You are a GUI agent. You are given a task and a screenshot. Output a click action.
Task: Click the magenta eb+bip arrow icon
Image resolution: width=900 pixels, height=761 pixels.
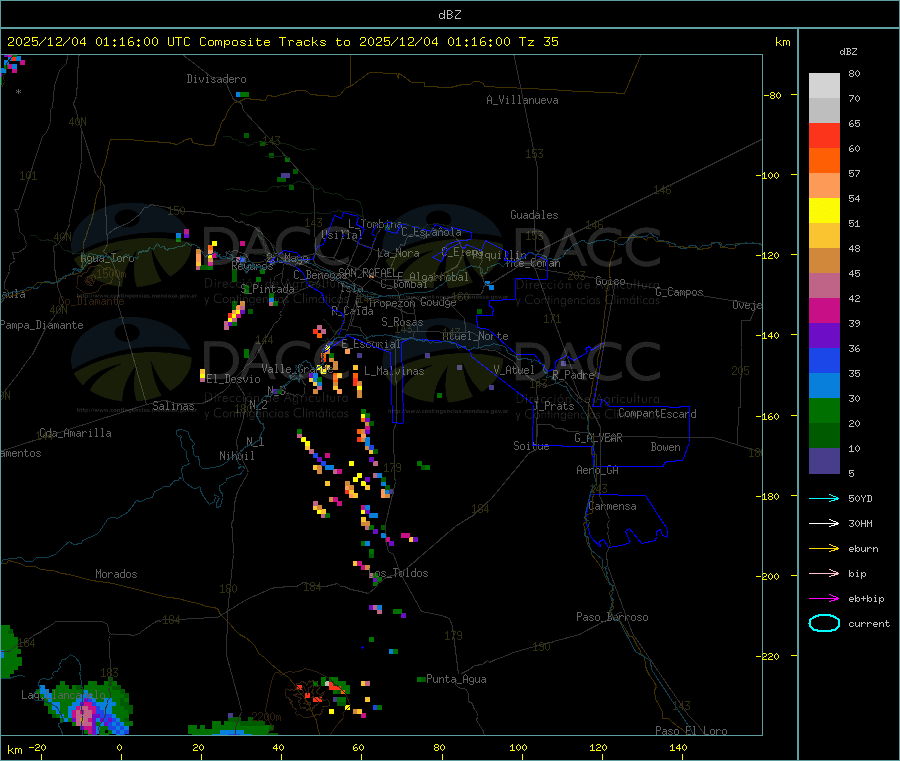point(824,599)
